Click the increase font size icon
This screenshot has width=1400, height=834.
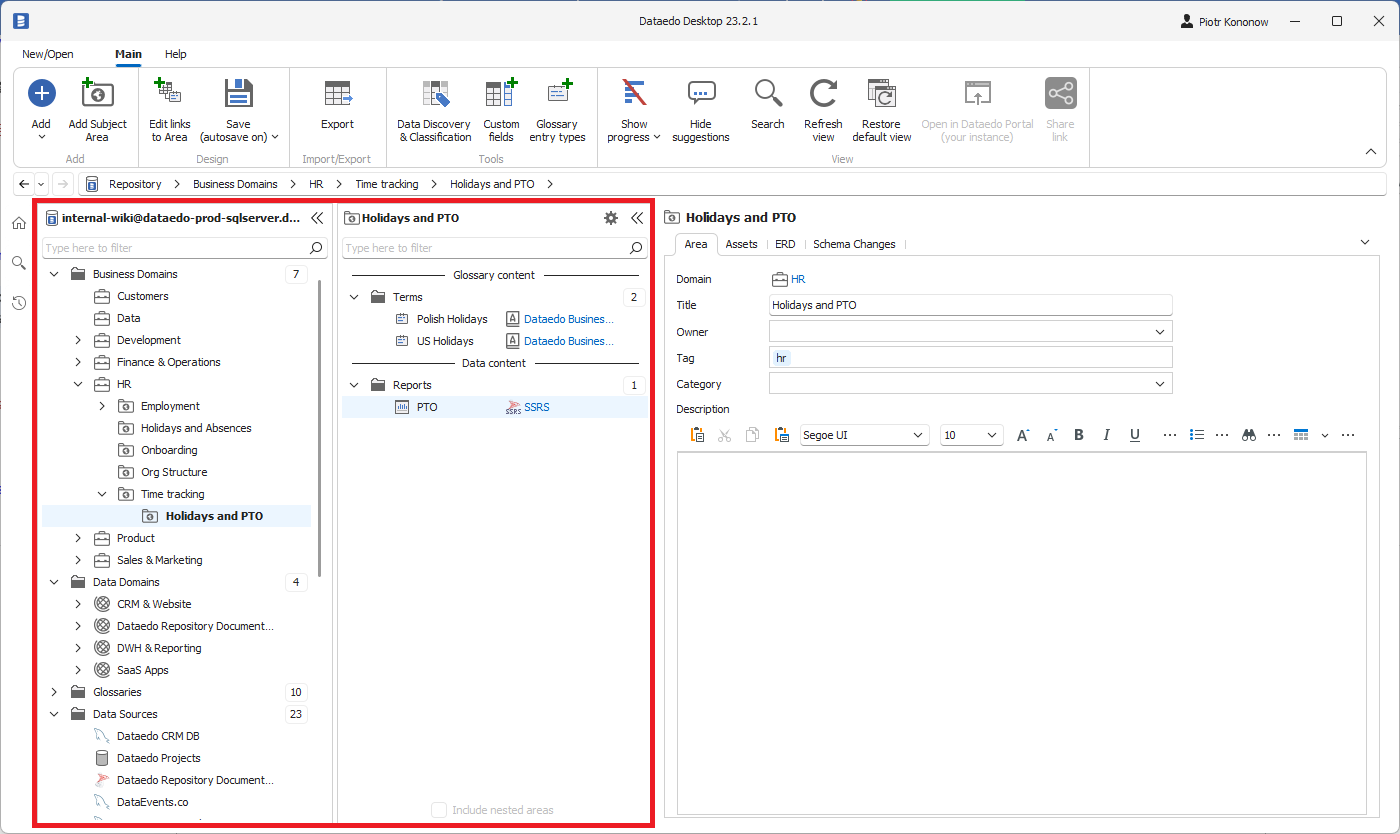point(1023,435)
